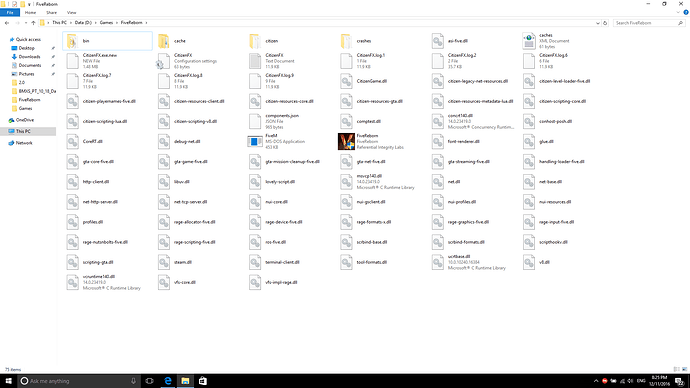Go up one folder level

(33, 23)
